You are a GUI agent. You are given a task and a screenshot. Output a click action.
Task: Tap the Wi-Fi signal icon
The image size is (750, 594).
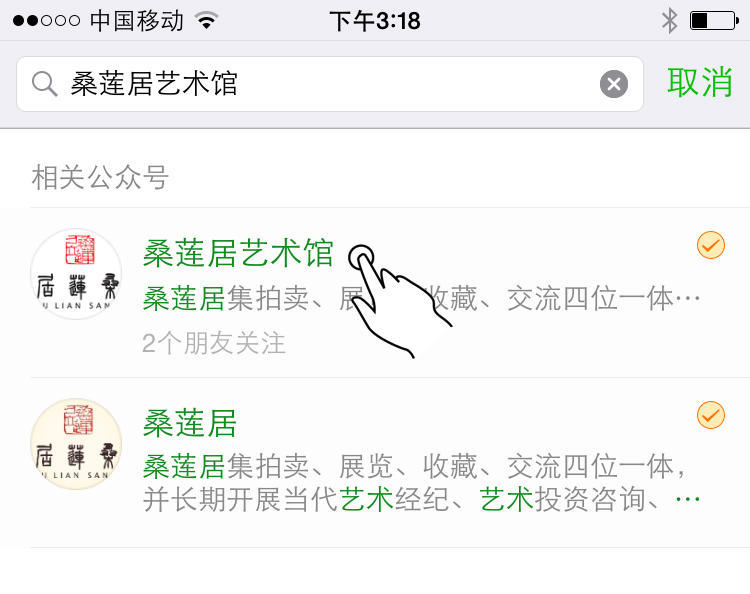(206, 21)
